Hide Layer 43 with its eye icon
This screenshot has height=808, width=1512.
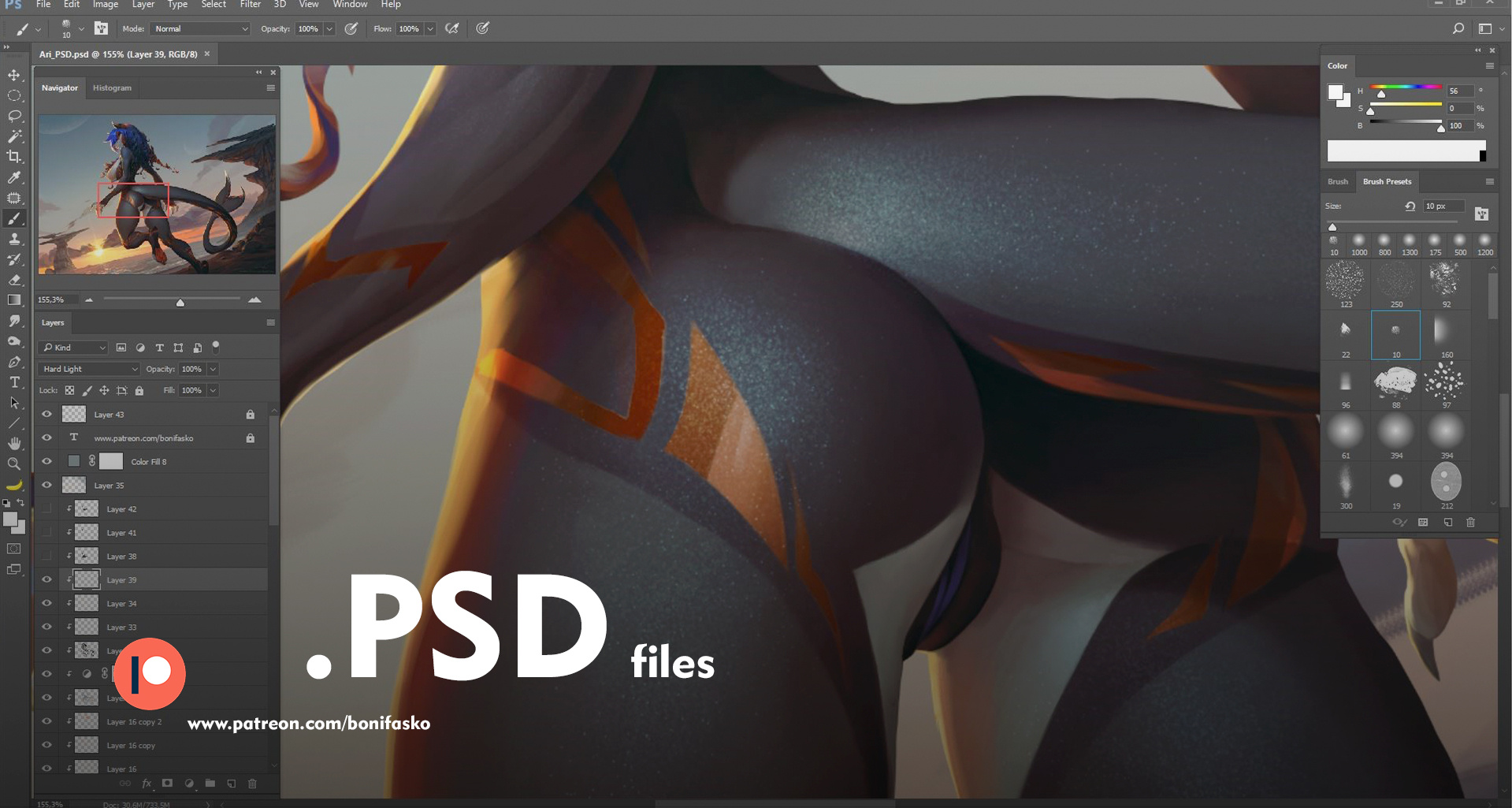[x=47, y=415]
